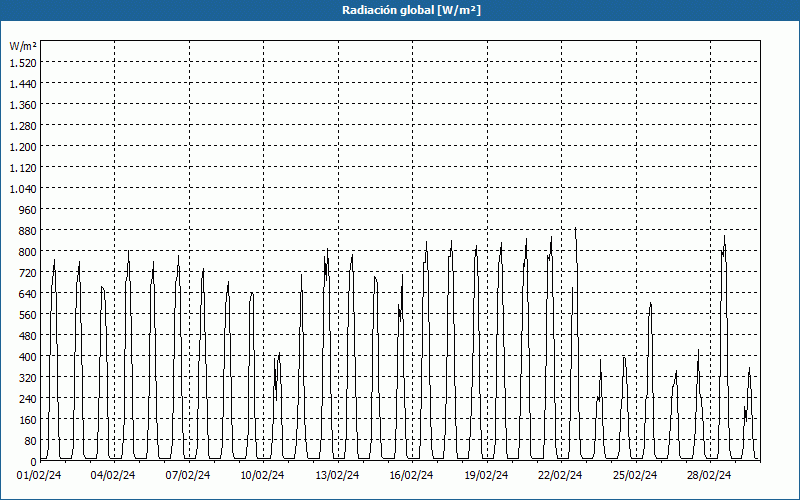Click the 160 y-axis value
Screen dimensions: 800x500
coord(28,420)
